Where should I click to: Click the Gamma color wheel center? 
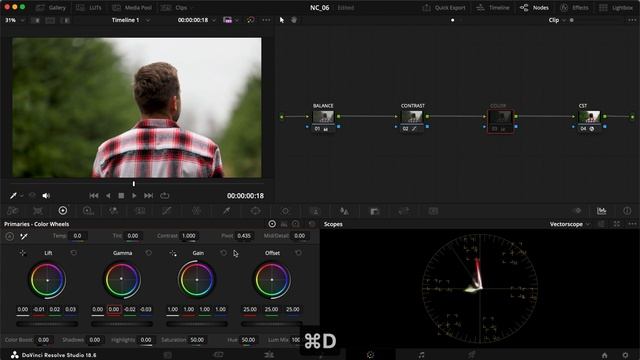click(x=122, y=279)
